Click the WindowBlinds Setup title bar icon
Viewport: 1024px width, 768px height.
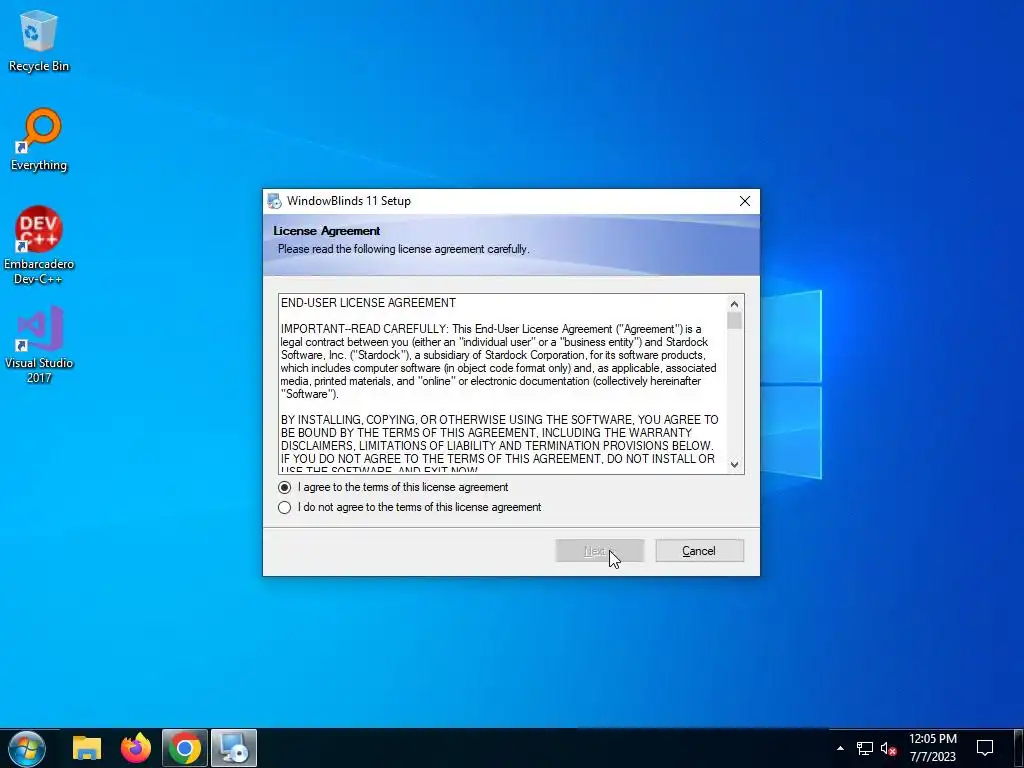pos(274,201)
